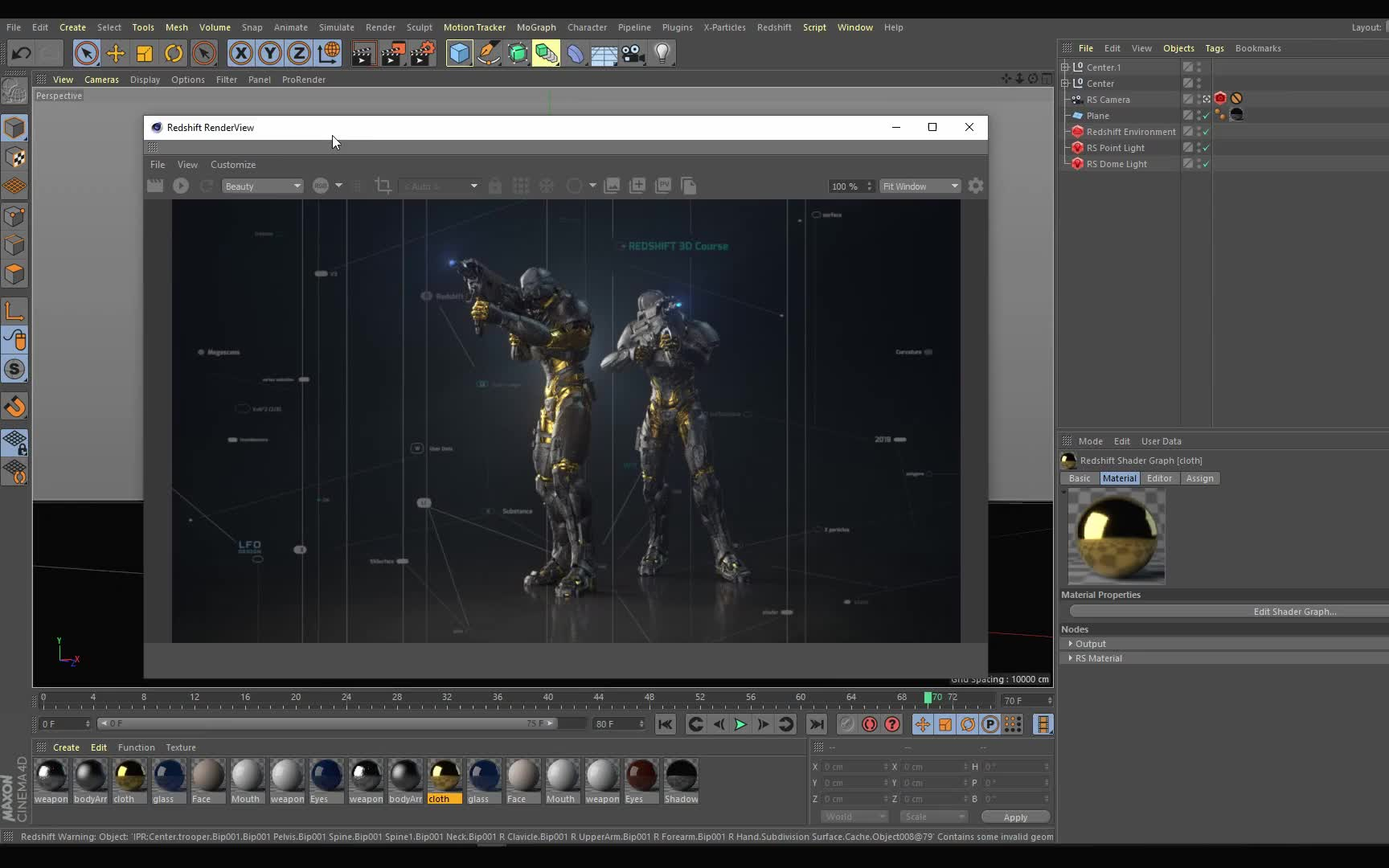Select the Shadow material swatch
Image resolution: width=1389 pixels, height=868 pixels.
[x=681, y=777]
